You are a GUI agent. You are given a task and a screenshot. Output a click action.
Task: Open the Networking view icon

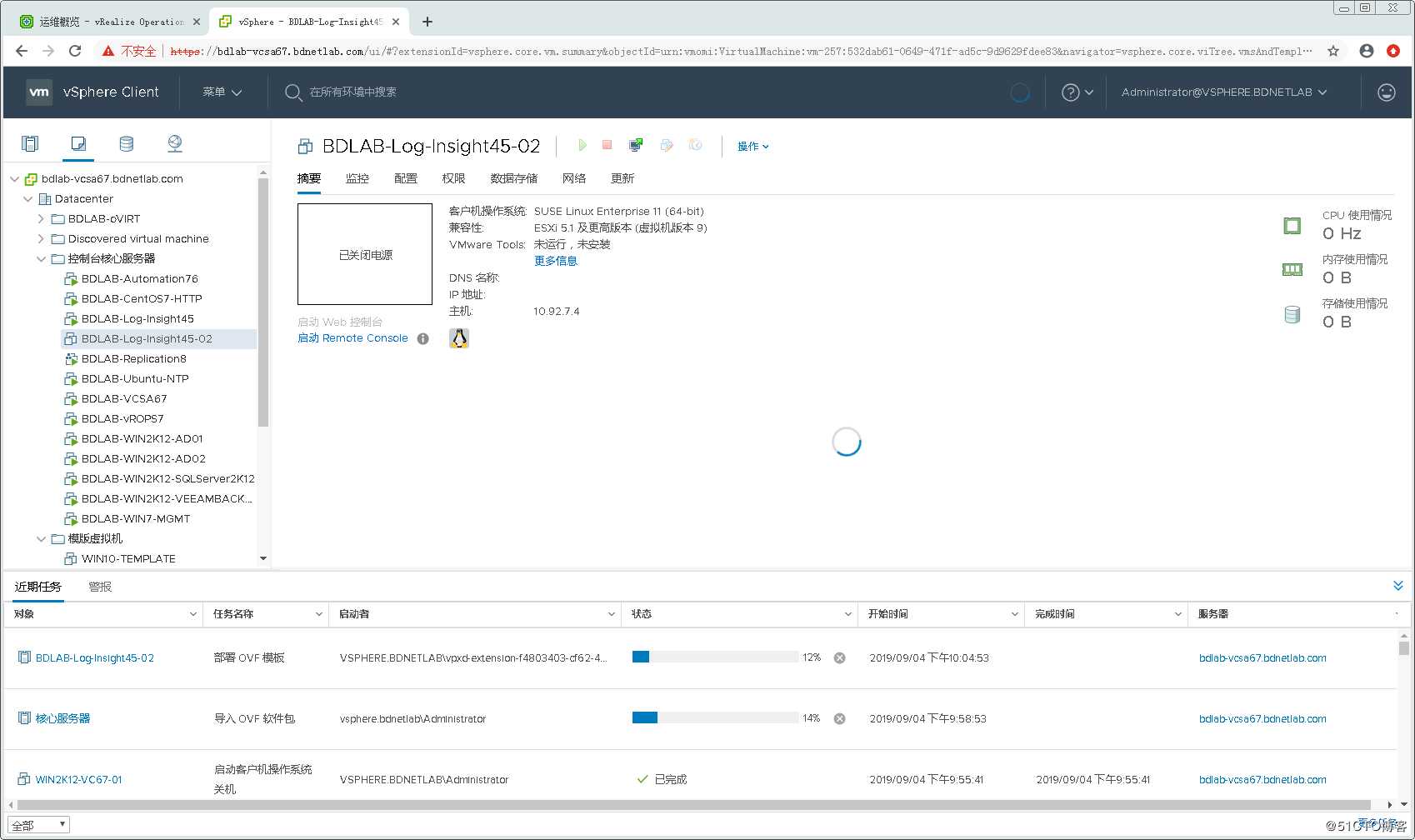click(x=175, y=143)
